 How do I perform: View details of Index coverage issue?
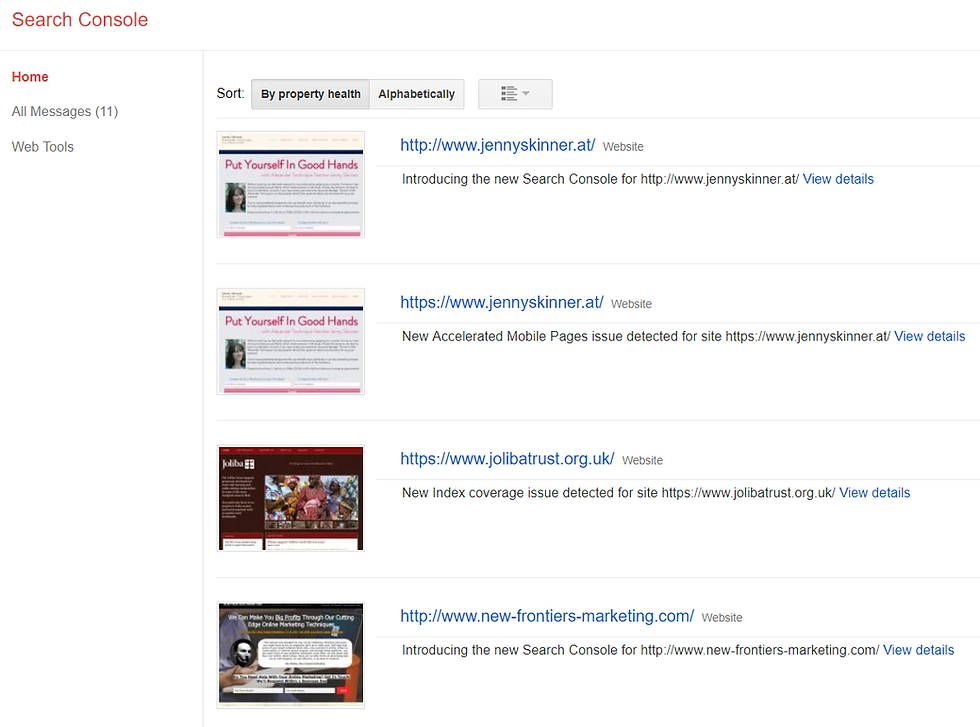(874, 493)
